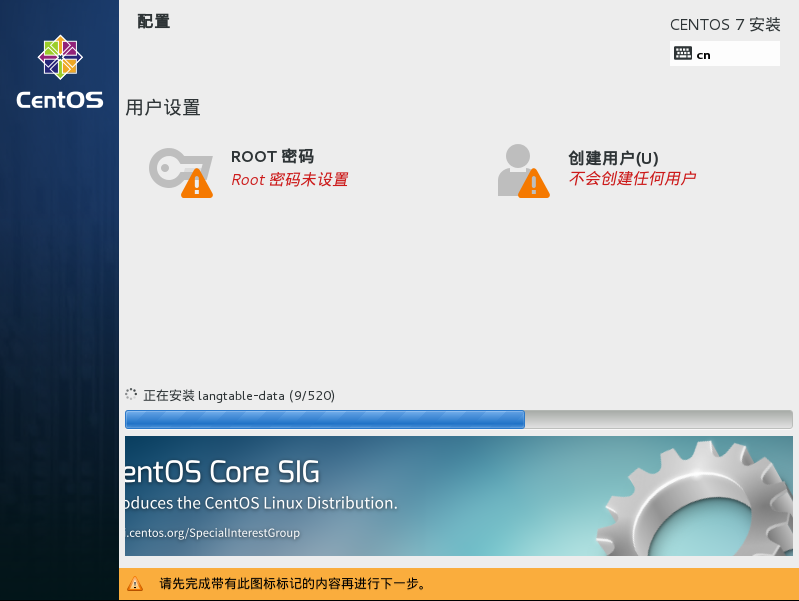Click the keyboard layout icon beside cn

[683, 54]
